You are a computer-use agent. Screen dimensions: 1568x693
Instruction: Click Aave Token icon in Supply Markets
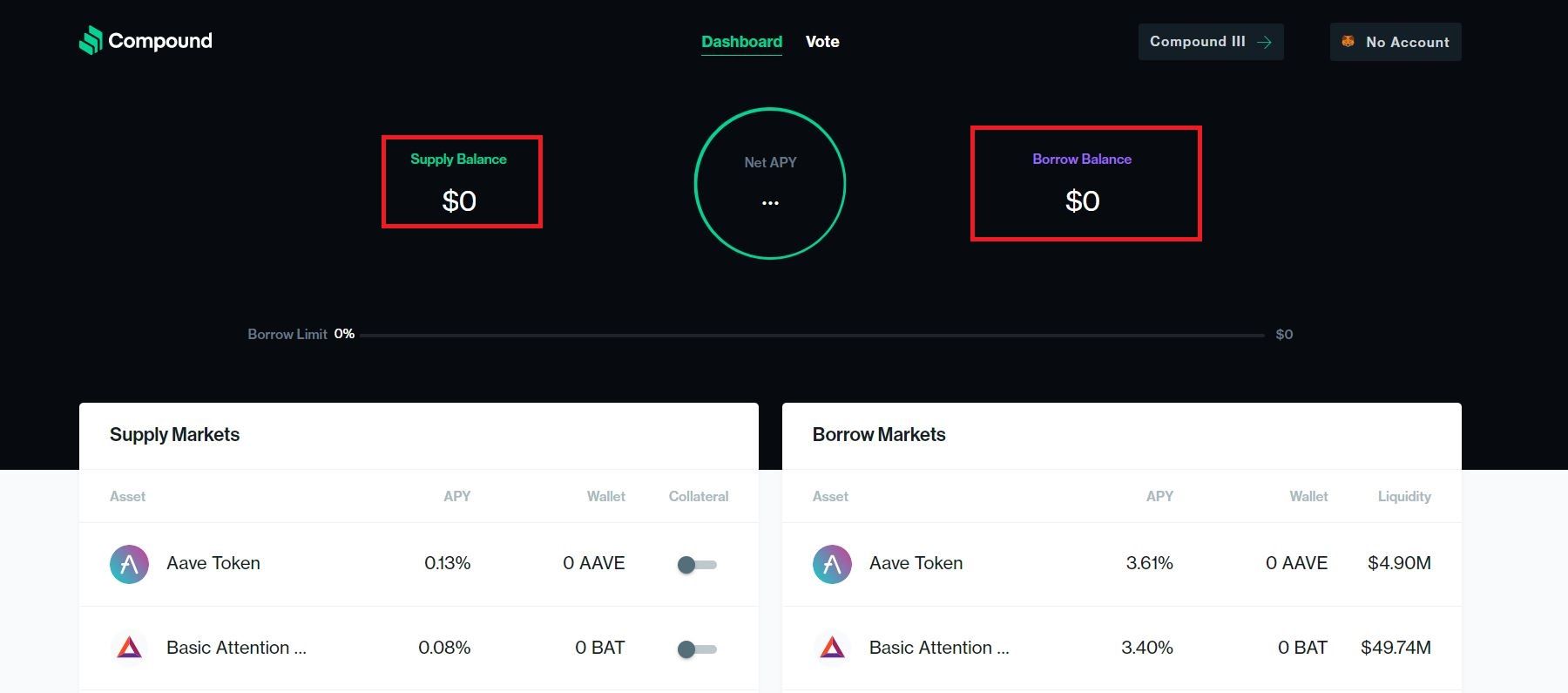coord(129,564)
